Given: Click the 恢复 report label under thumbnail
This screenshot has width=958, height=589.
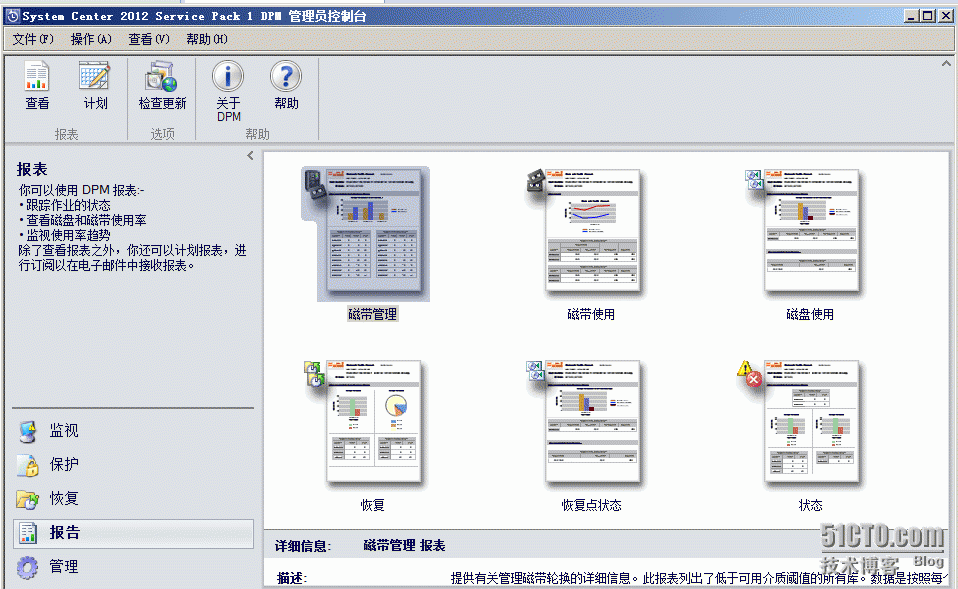Looking at the screenshot, I should click(373, 505).
